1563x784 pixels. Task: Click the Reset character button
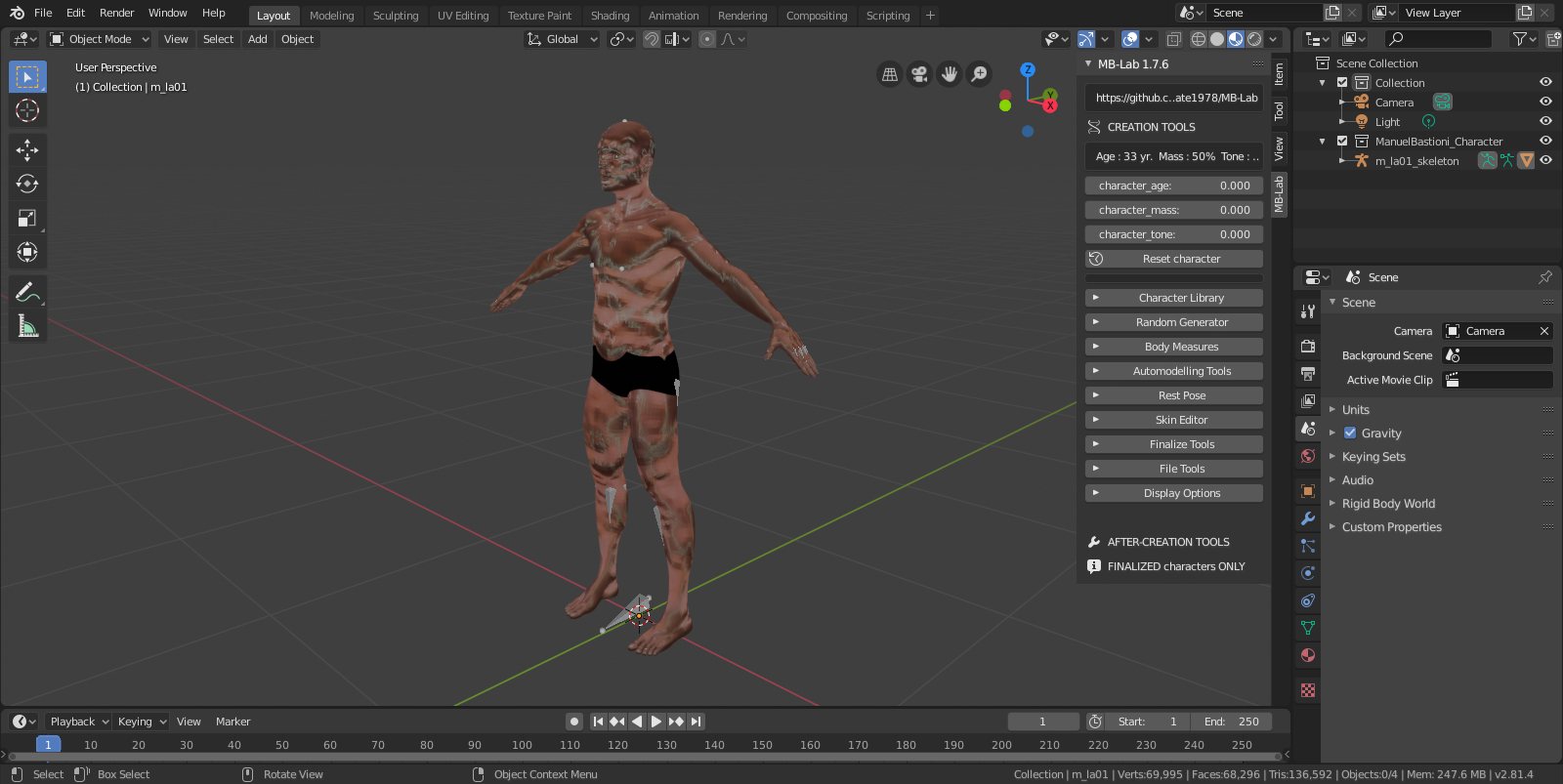[1173, 259]
